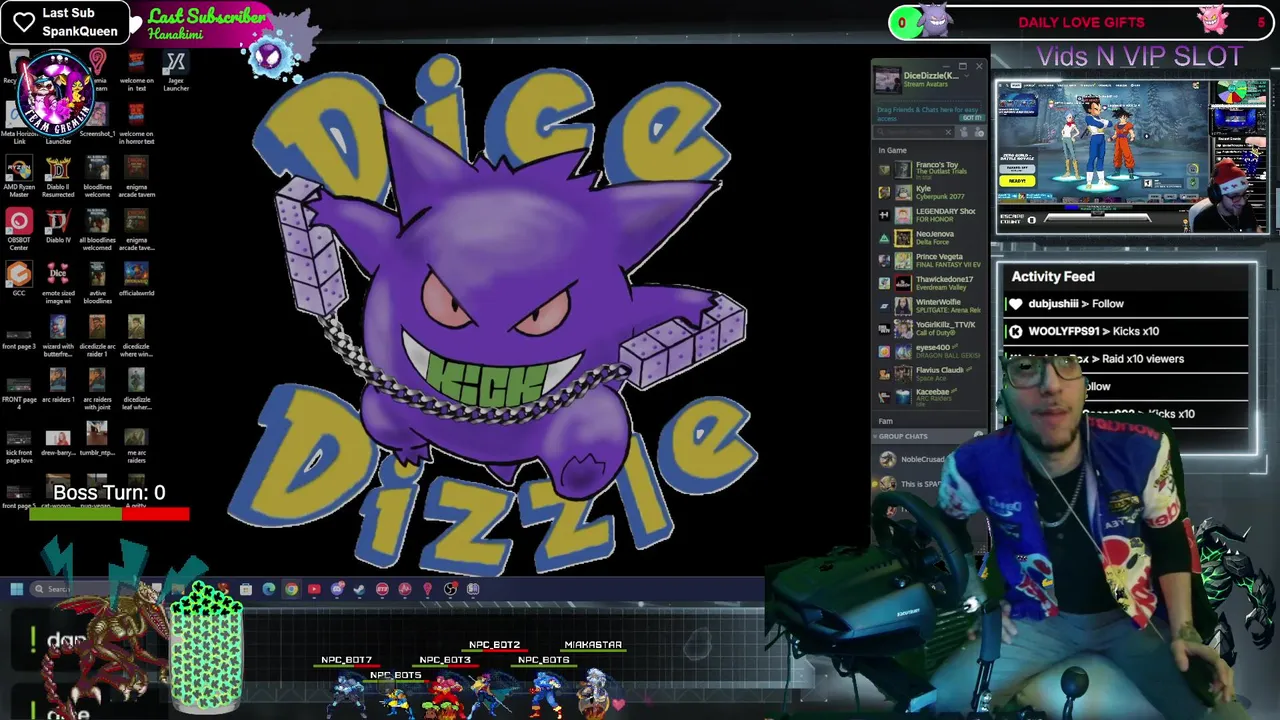Click the Windows Start button
Screen dimensions: 1280x720
[x=17, y=589]
